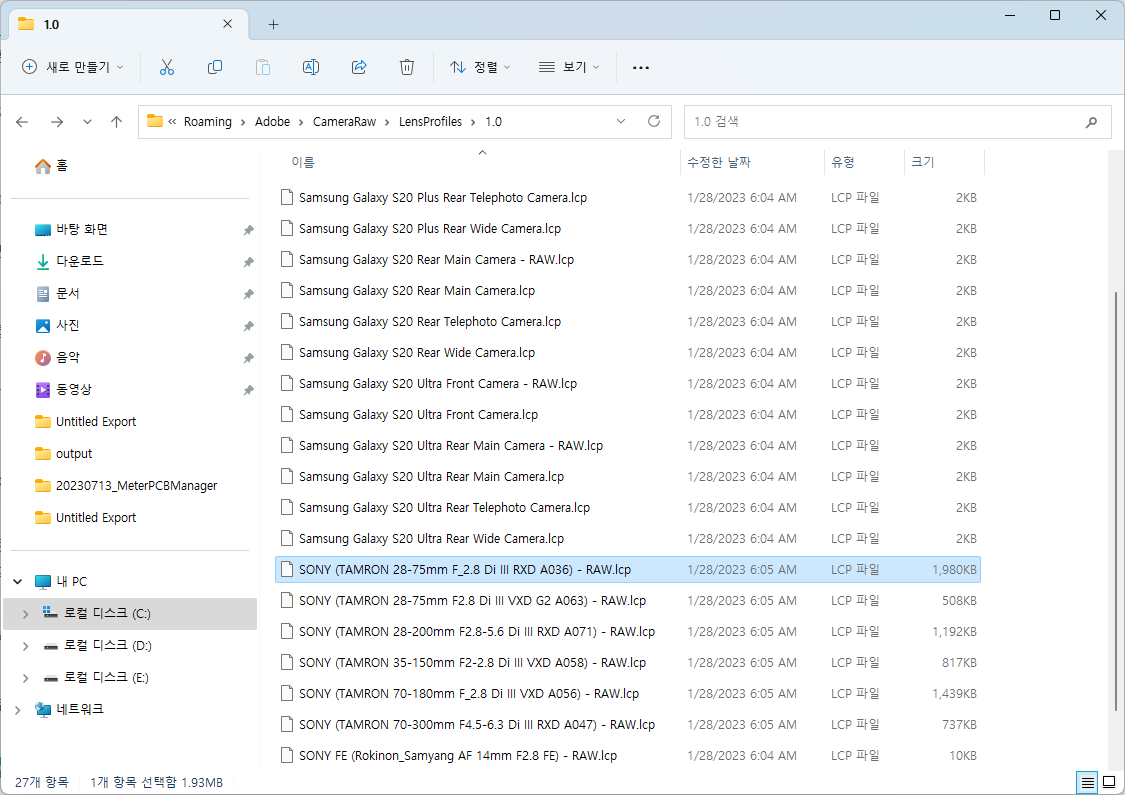Select Samsung Galaxy S20 Ultra Rear Wide Camera.lcp

tap(628, 539)
